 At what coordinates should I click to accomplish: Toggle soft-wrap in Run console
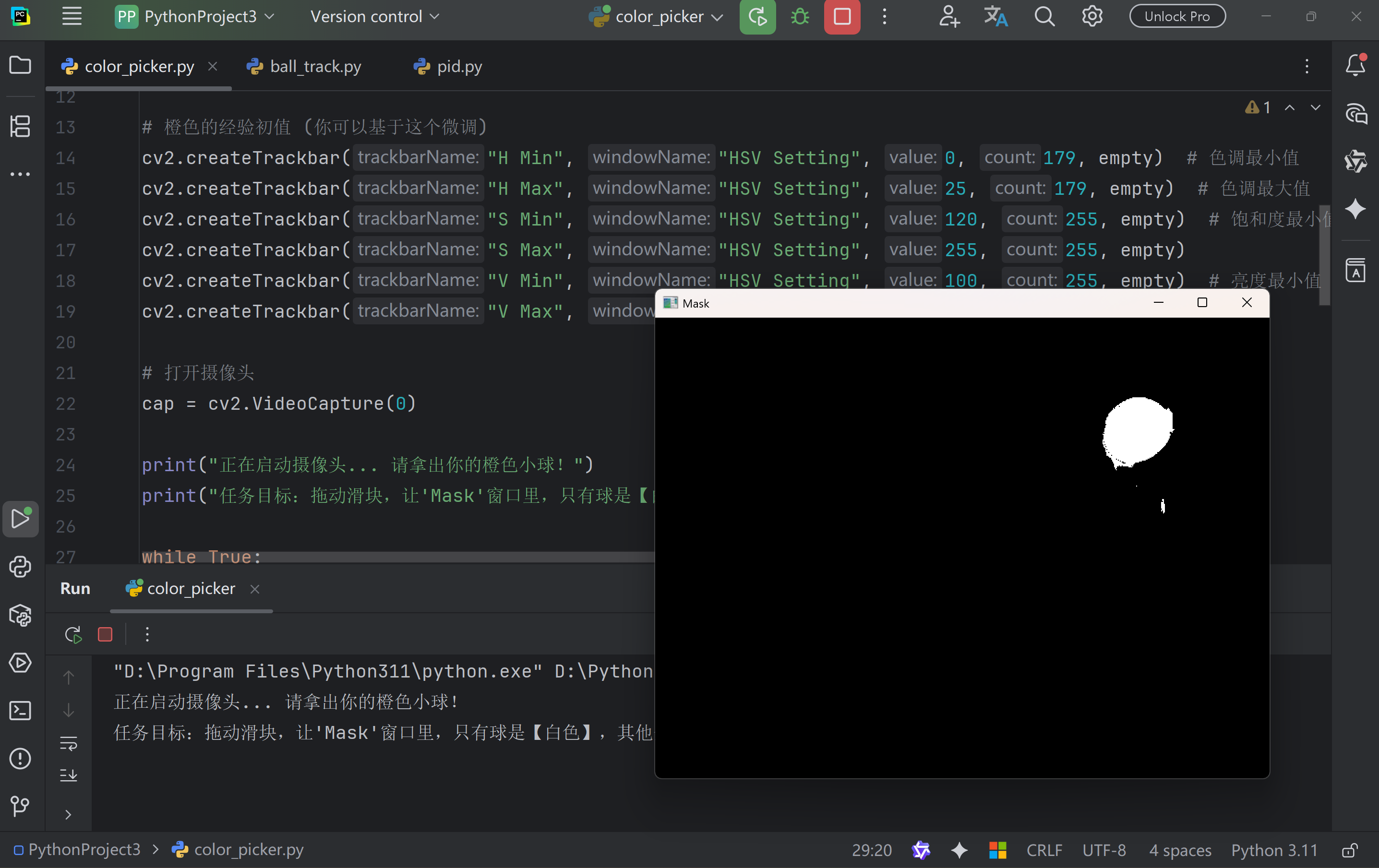69,744
